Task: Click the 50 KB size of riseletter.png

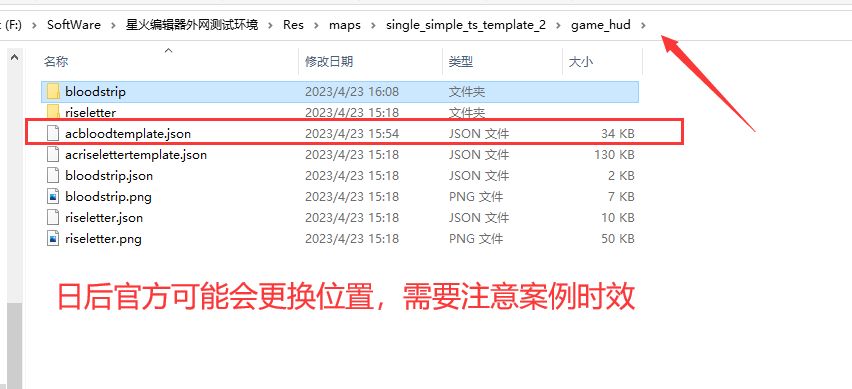Action: click(x=617, y=239)
